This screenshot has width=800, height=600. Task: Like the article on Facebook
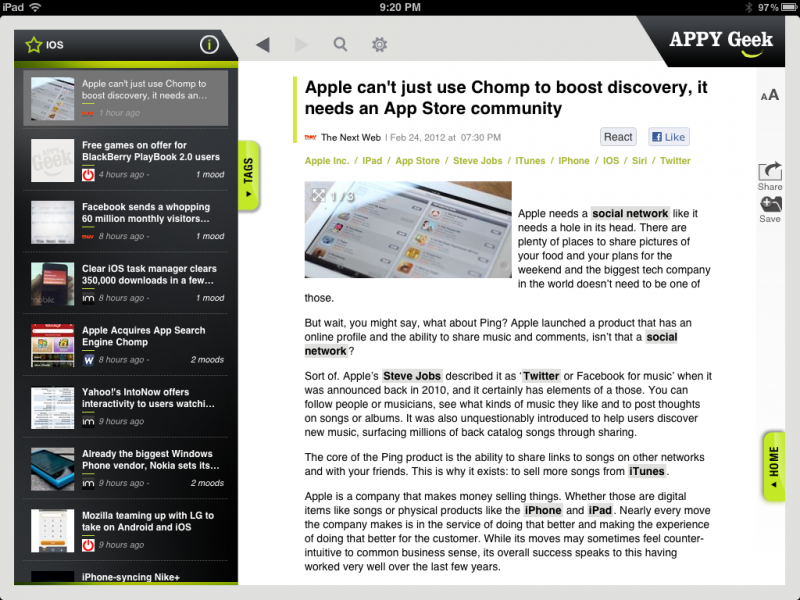click(x=669, y=137)
